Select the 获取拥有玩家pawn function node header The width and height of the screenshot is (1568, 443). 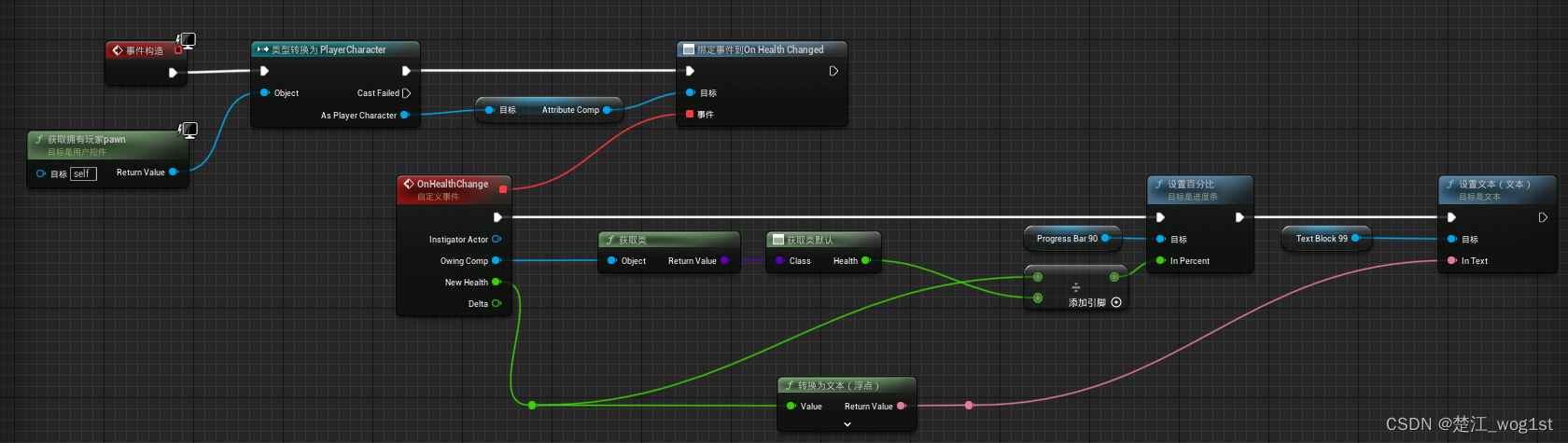(107, 145)
